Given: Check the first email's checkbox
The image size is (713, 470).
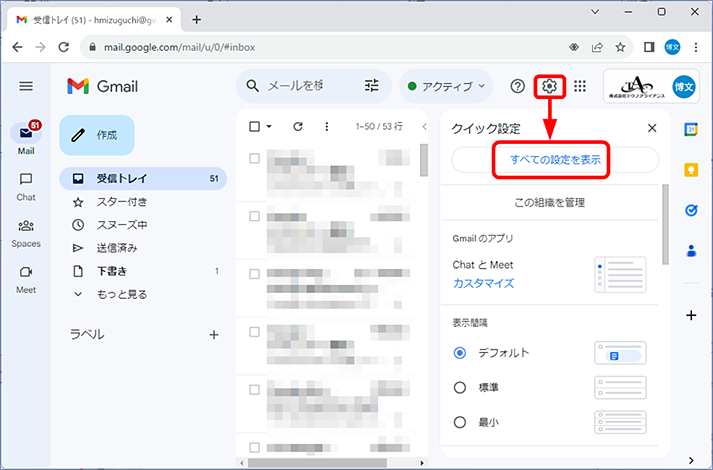Looking at the screenshot, I should [255, 158].
